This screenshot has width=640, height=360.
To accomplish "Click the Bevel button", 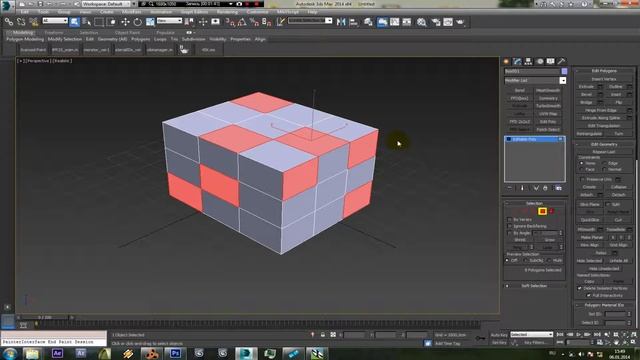I will tap(586, 94).
